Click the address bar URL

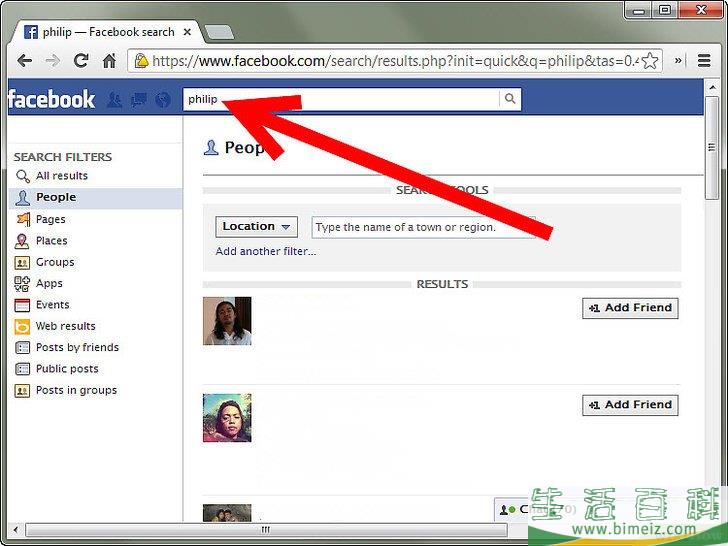point(395,61)
